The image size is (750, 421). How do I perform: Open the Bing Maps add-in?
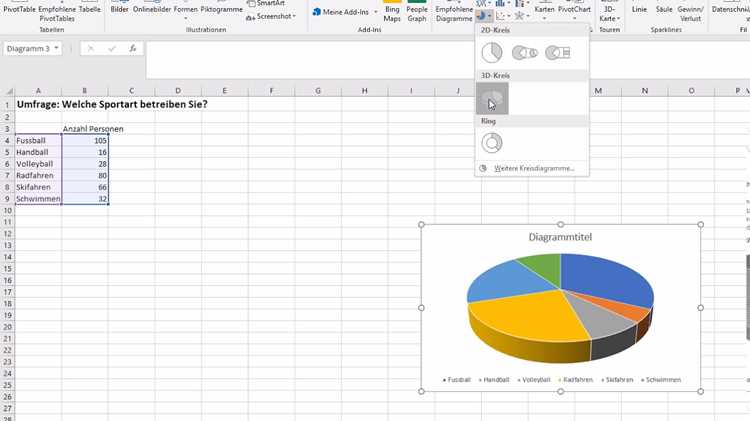tap(392, 12)
